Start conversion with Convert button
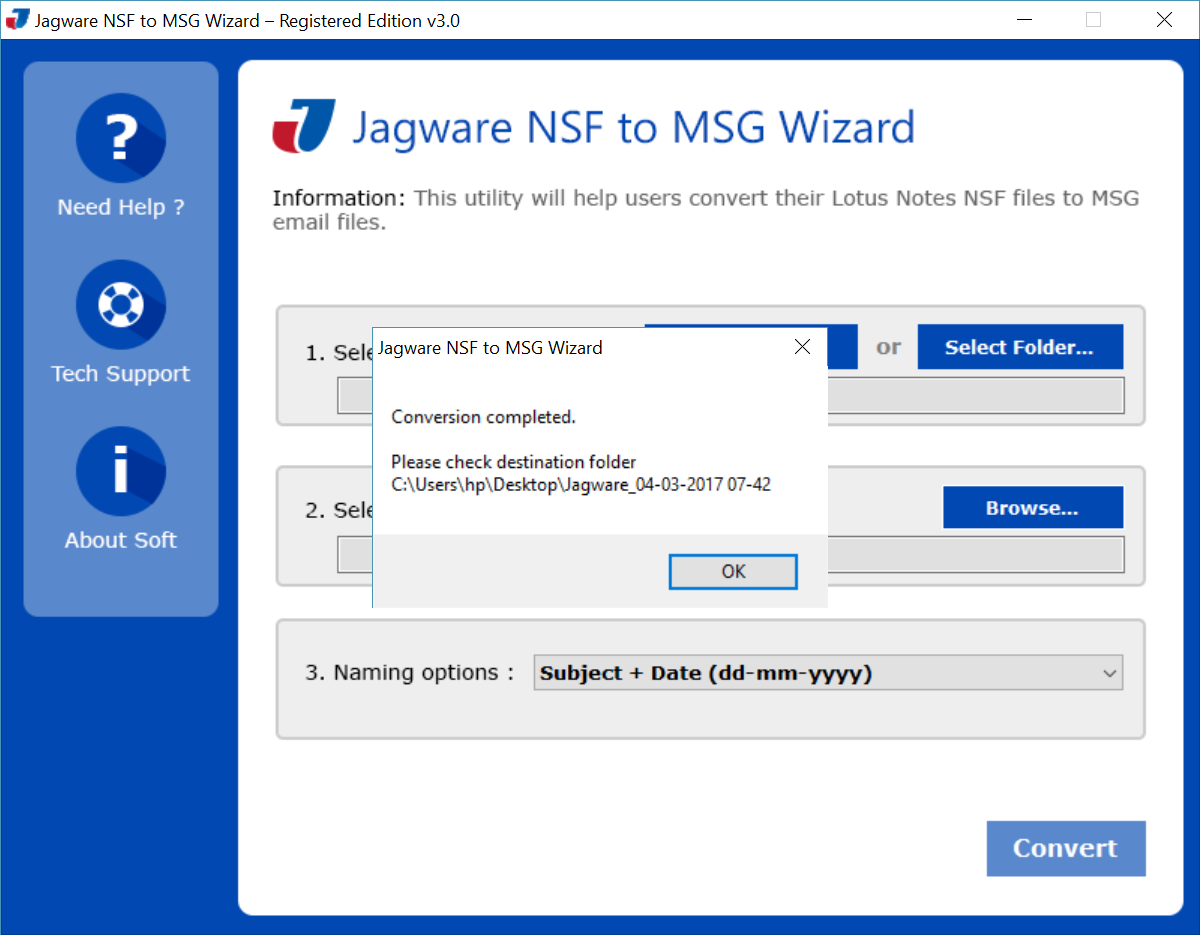The width and height of the screenshot is (1200, 935). coord(1066,848)
